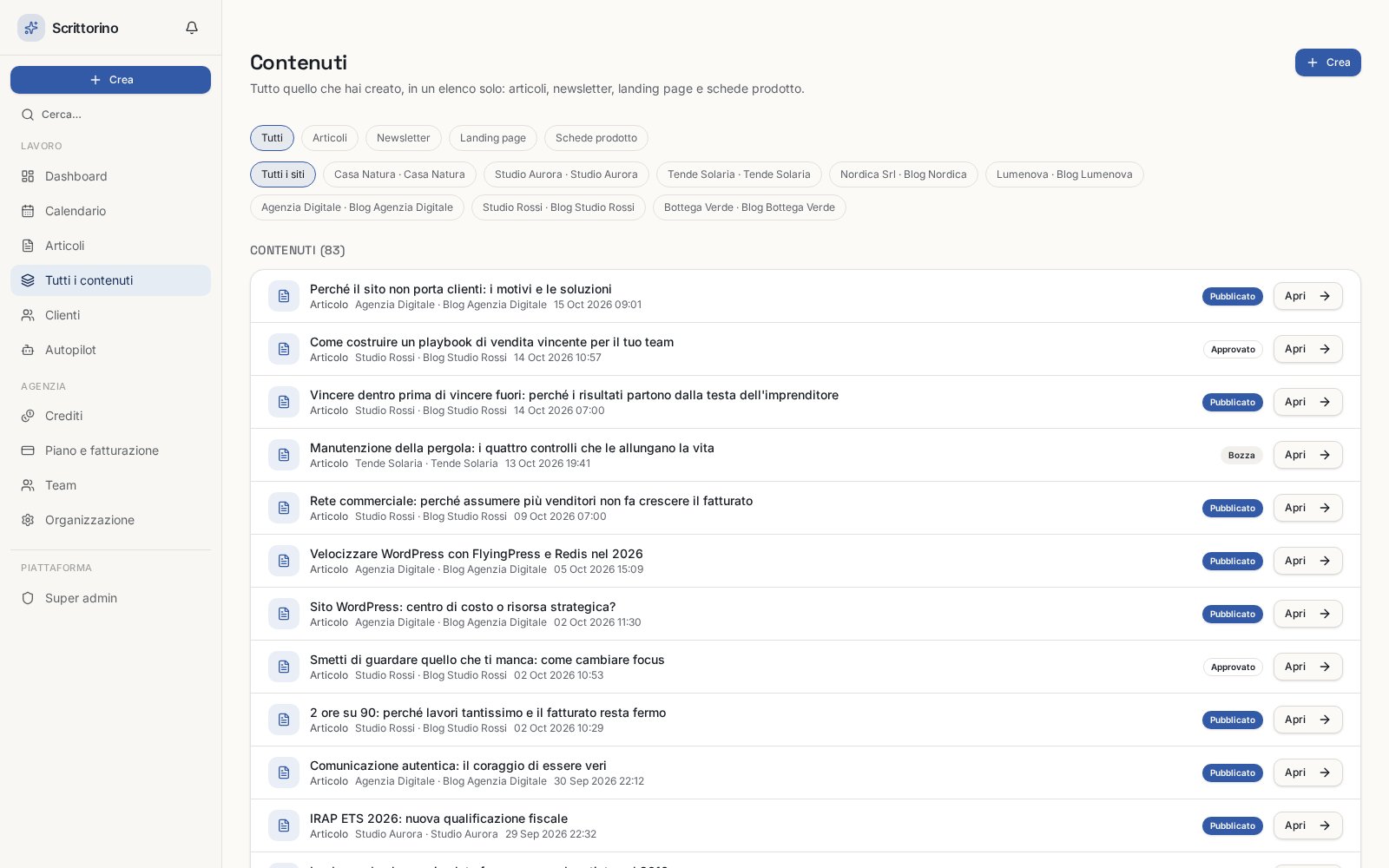Filter by the Casa Natura site
This screenshot has width=1389, height=868.
[x=399, y=174]
